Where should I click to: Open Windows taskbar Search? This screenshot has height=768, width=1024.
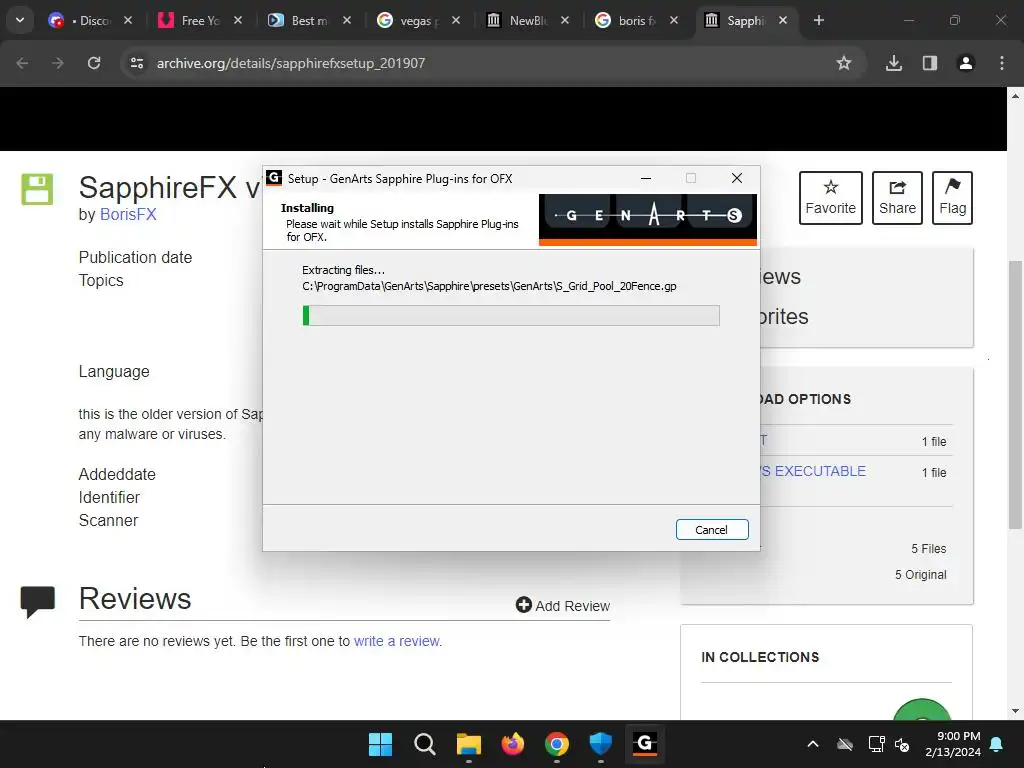click(x=424, y=744)
